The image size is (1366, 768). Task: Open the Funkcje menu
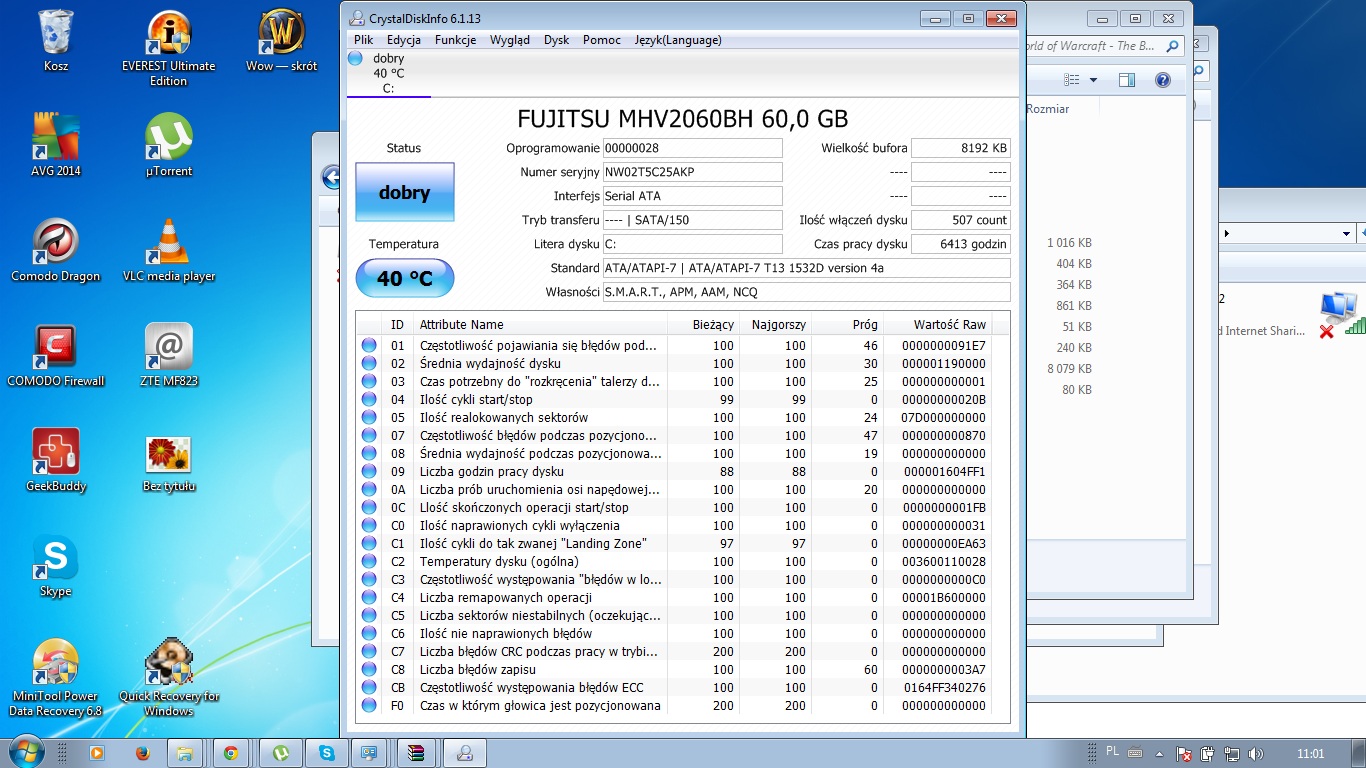pos(455,40)
